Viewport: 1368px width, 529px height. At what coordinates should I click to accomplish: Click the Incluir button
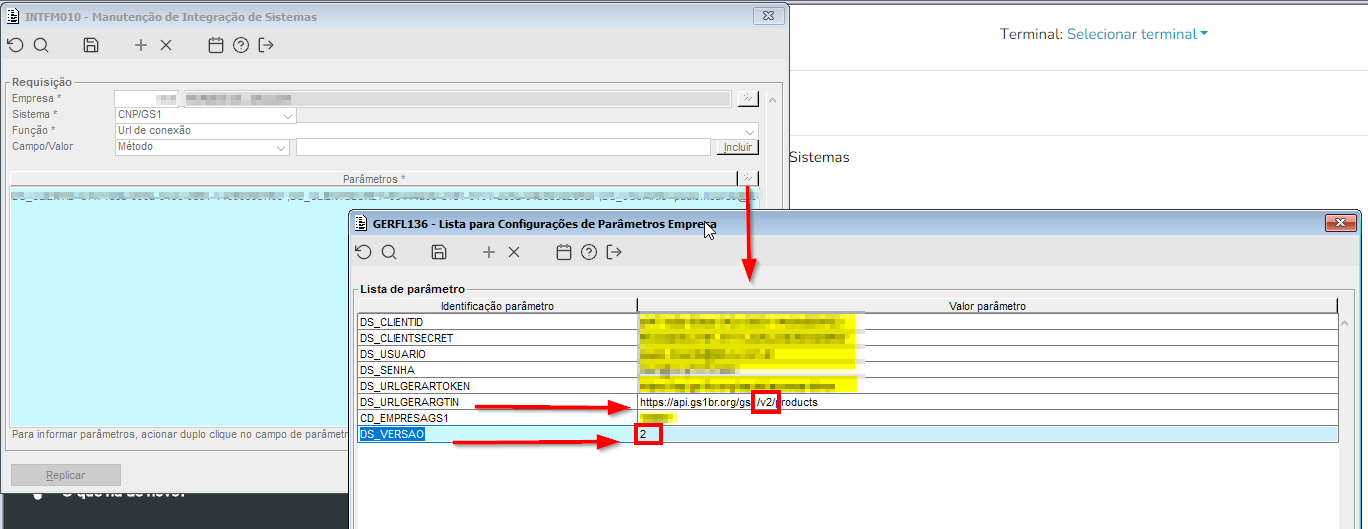tap(737, 147)
